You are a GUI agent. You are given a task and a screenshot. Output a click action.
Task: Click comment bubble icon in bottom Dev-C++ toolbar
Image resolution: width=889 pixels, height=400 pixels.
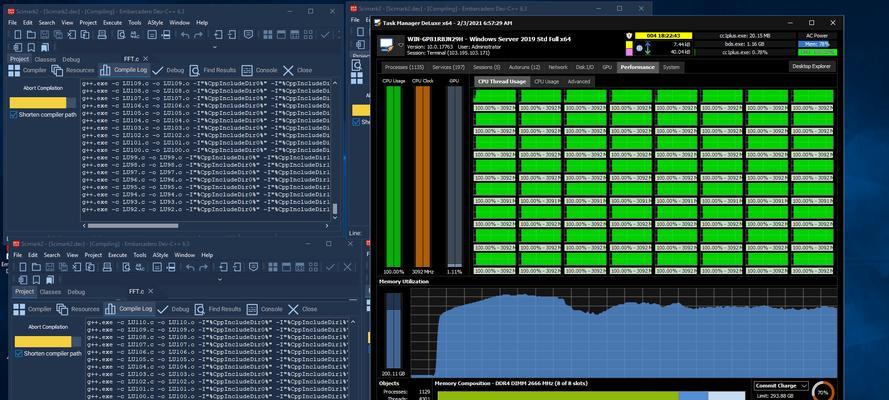(x=253, y=267)
